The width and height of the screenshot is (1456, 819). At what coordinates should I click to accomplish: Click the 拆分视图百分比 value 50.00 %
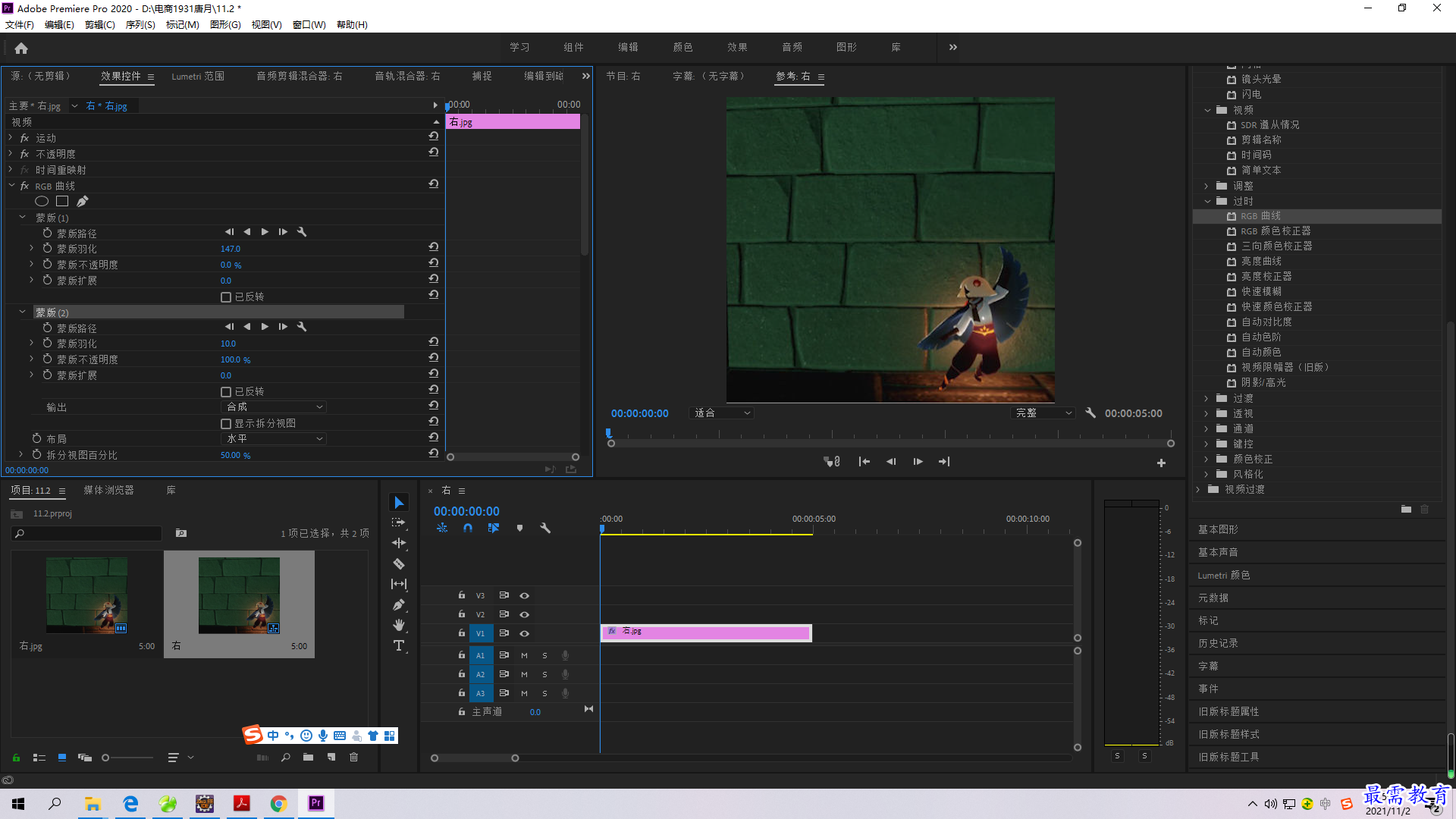click(235, 456)
